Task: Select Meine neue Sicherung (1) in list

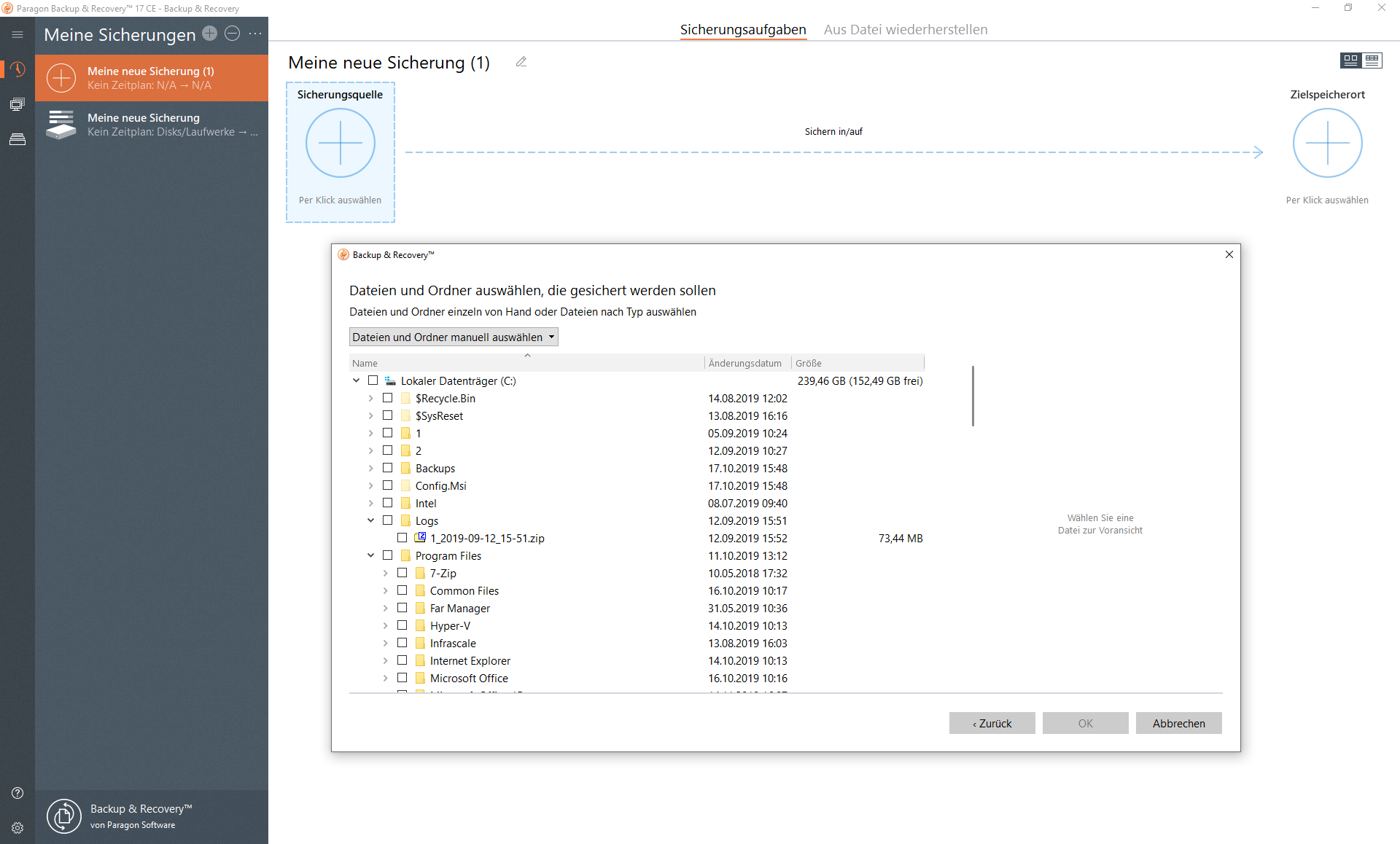Action: pyautogui.click(x=152, y=78)
